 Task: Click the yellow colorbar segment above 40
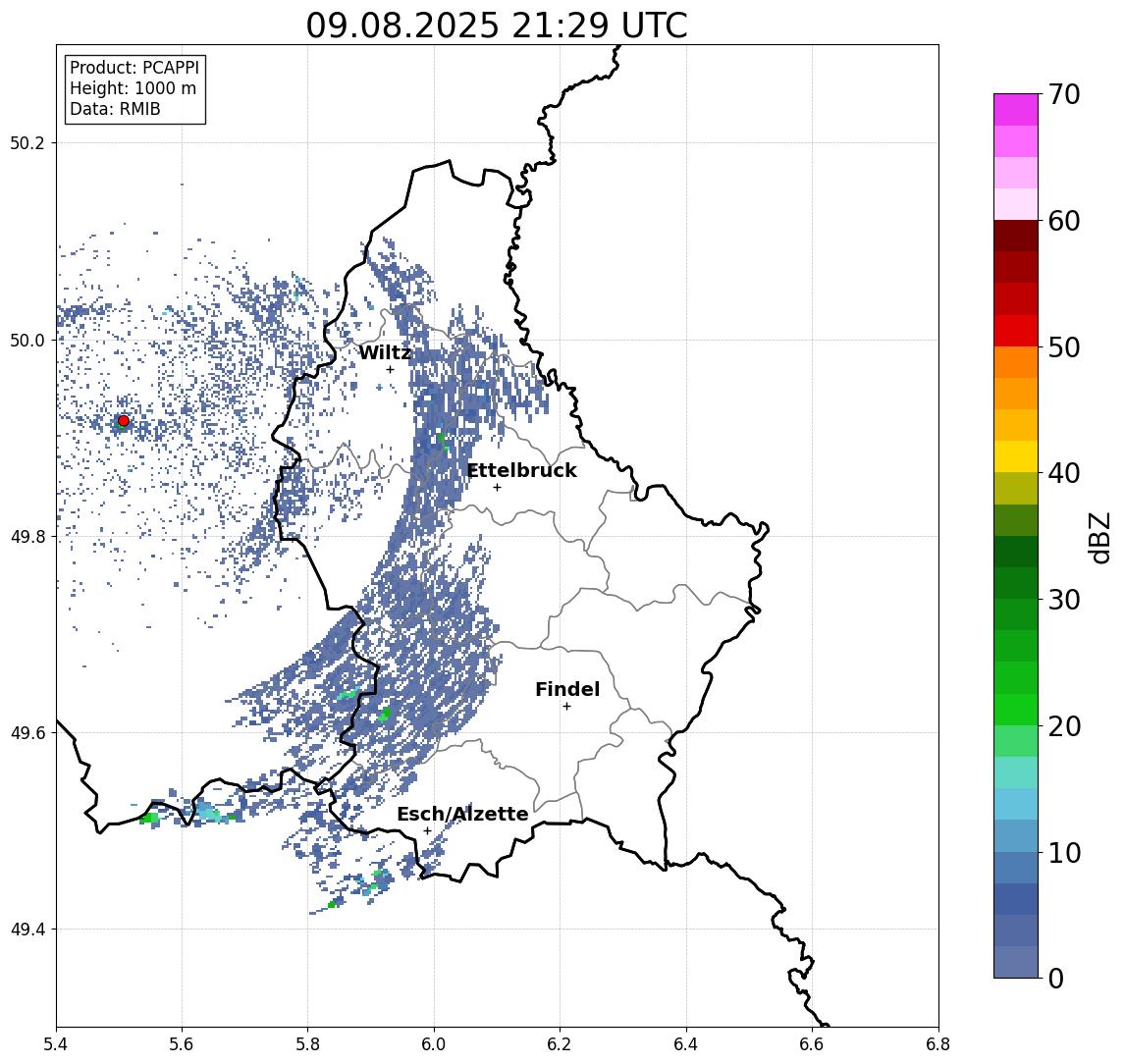coord(1016,456)
